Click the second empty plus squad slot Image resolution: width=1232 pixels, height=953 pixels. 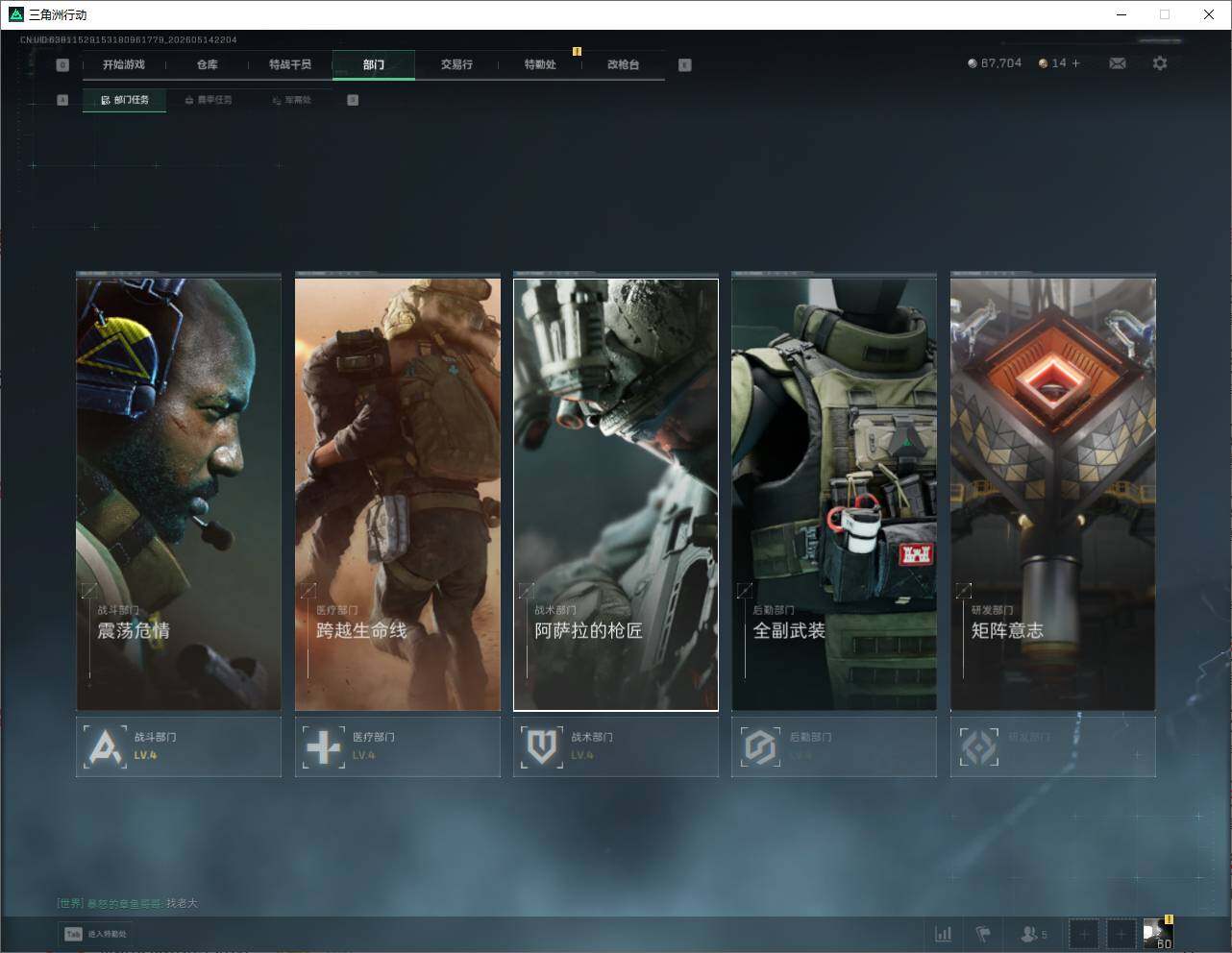click(1121, 934)
